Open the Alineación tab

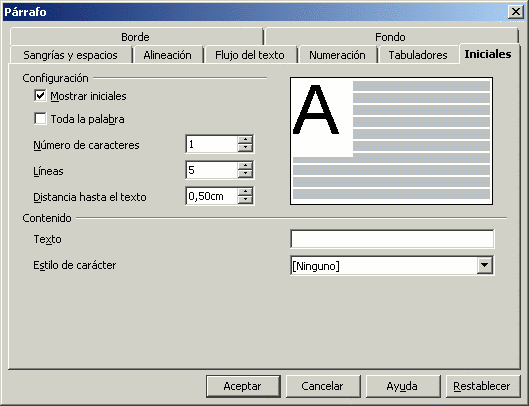tap(168, 55)
